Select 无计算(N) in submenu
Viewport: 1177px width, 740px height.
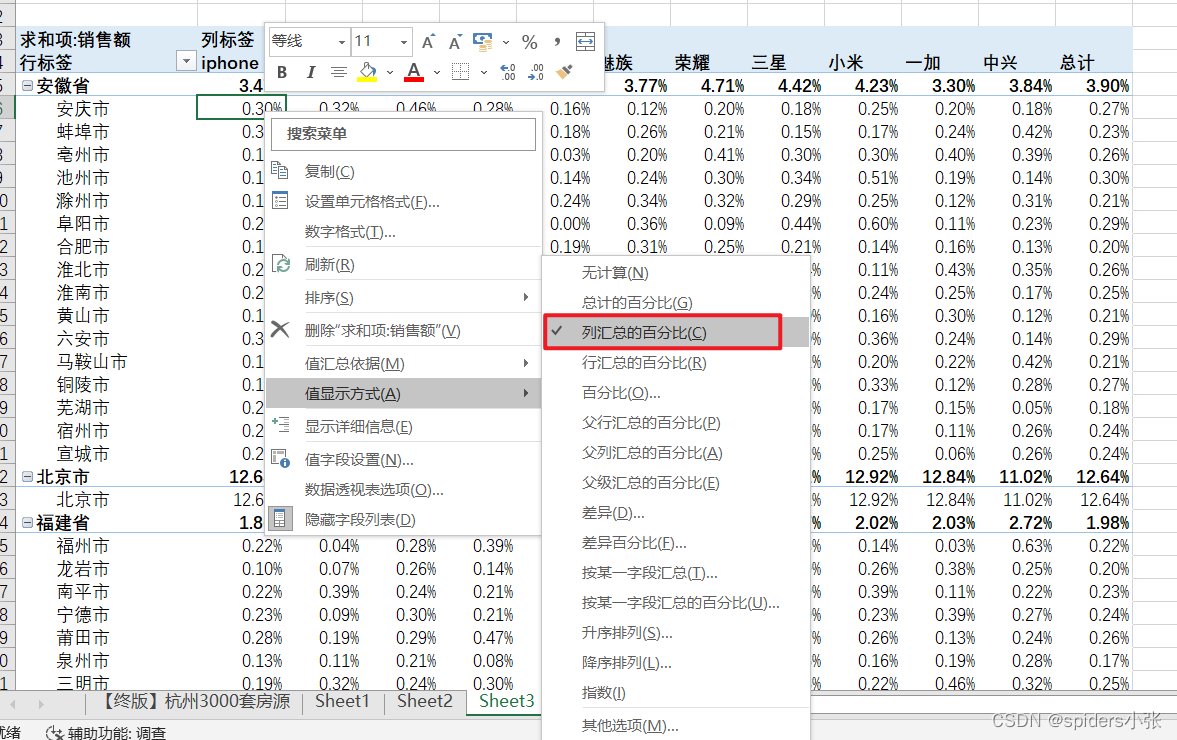[x=615, y=272]
